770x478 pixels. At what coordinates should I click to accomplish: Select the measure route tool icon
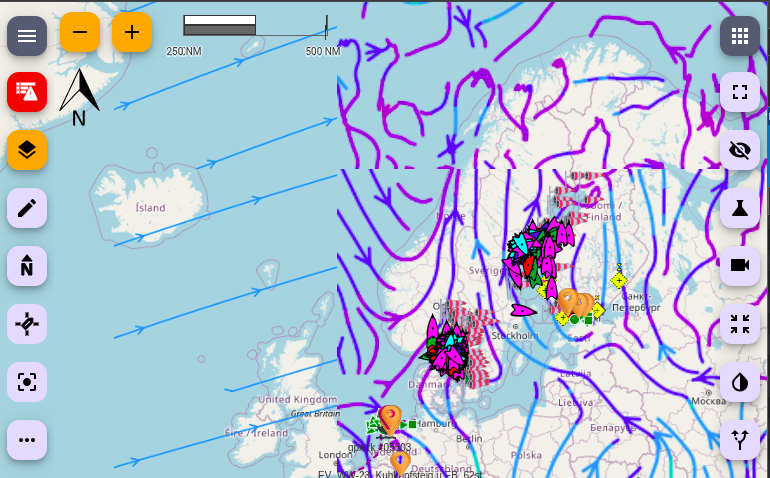coord(27,324)
